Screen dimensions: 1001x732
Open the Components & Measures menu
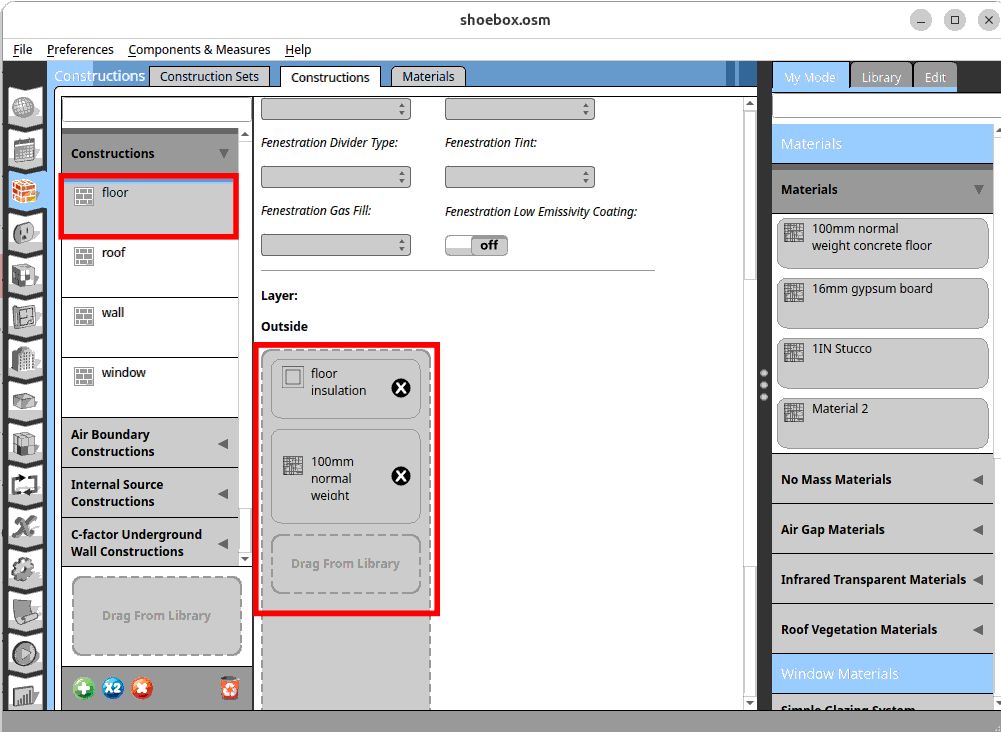tap(199, 49)
